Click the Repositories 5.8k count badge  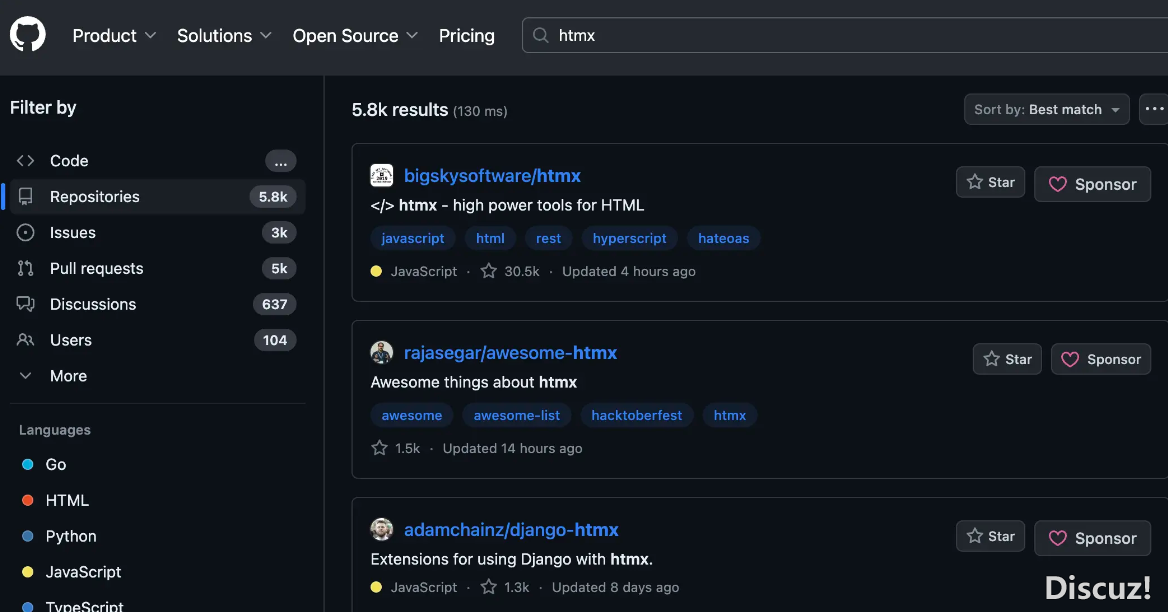point(273,197)
